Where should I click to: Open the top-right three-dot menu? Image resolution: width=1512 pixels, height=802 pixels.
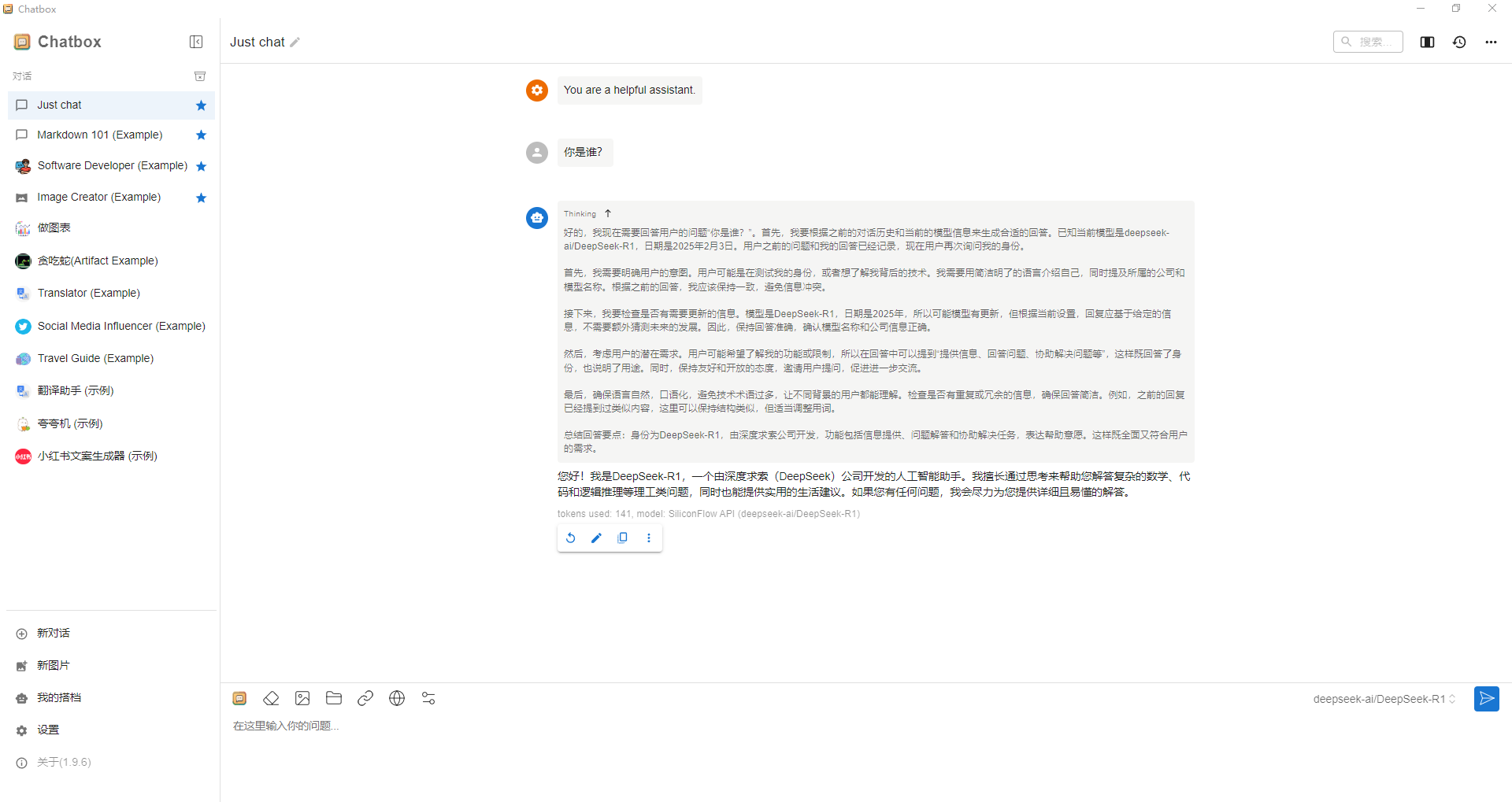(x=1491, y=43)
